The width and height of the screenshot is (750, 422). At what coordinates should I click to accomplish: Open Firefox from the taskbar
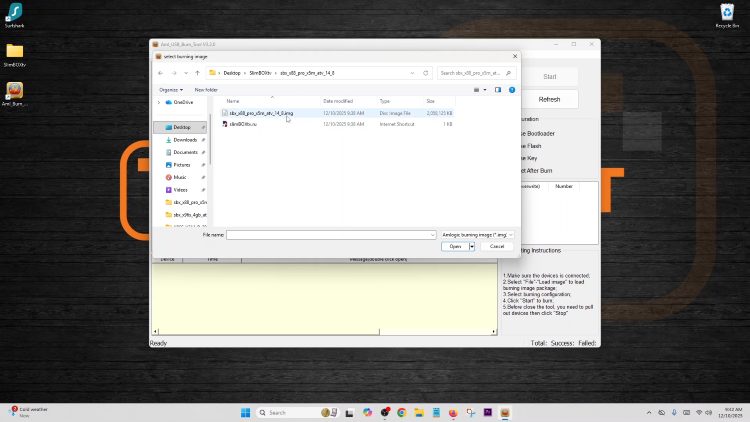click(x=453, y=412)
